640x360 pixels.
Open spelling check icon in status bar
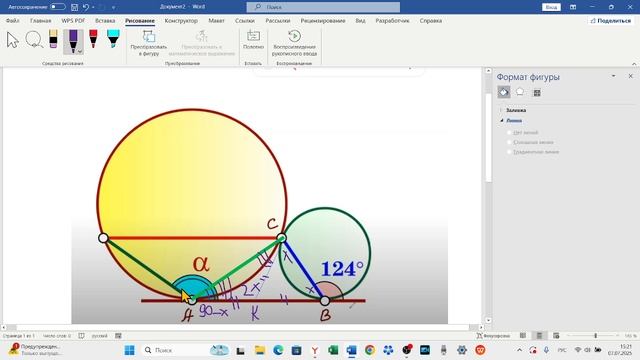tap(82, 336)
